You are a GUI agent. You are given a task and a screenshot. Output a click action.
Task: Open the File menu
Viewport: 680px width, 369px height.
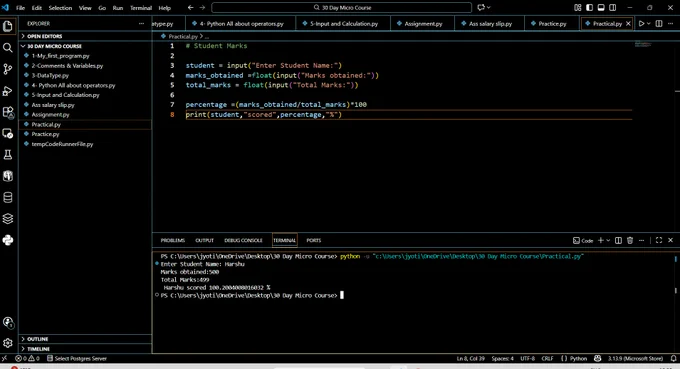(x=20, y=8)
